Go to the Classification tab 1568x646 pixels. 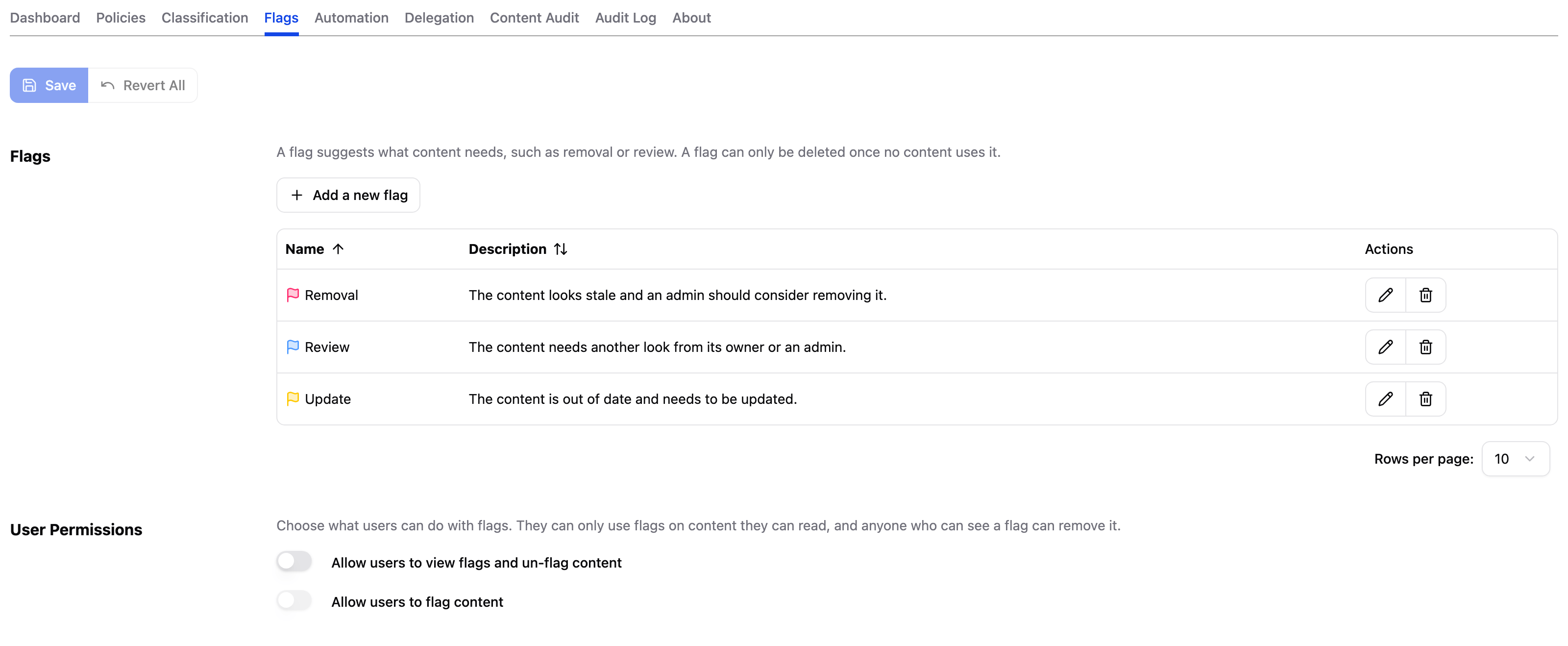[x=204, y=18]
